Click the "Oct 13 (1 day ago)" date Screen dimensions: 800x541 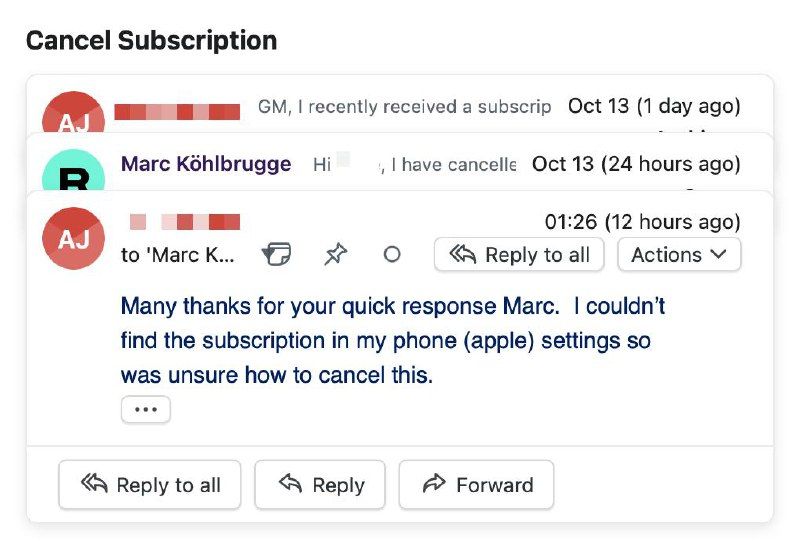click(x=654, y=106)
